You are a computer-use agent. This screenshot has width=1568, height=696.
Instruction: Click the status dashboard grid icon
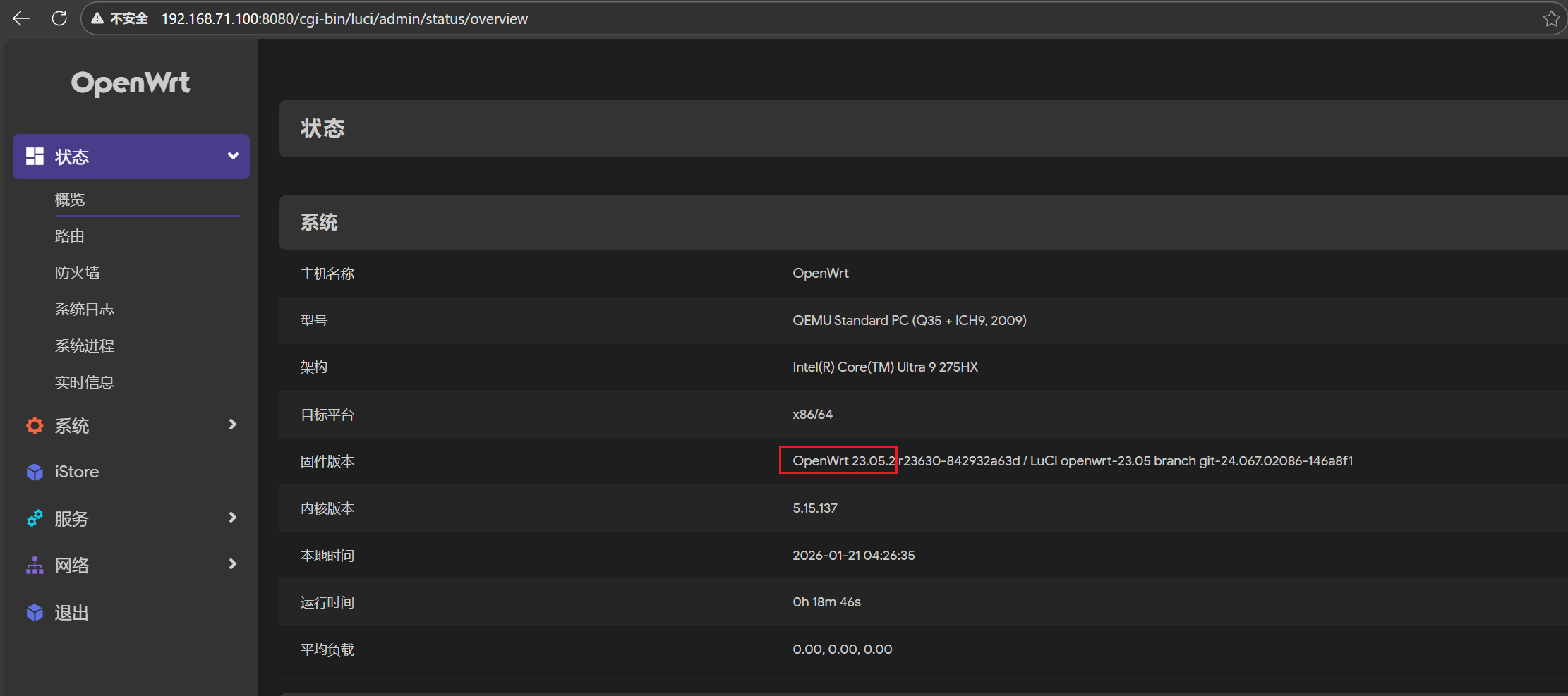coord(35,157)
